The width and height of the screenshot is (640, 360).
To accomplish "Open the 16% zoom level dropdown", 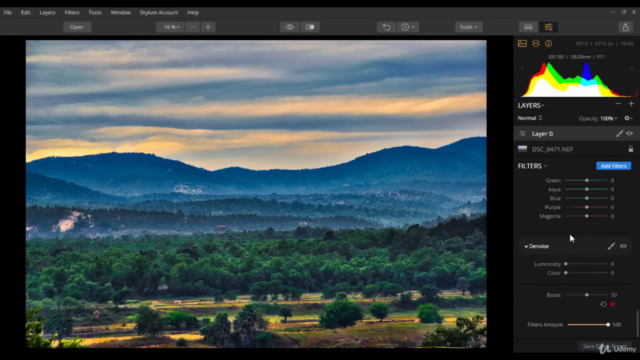I will (171, 27).
